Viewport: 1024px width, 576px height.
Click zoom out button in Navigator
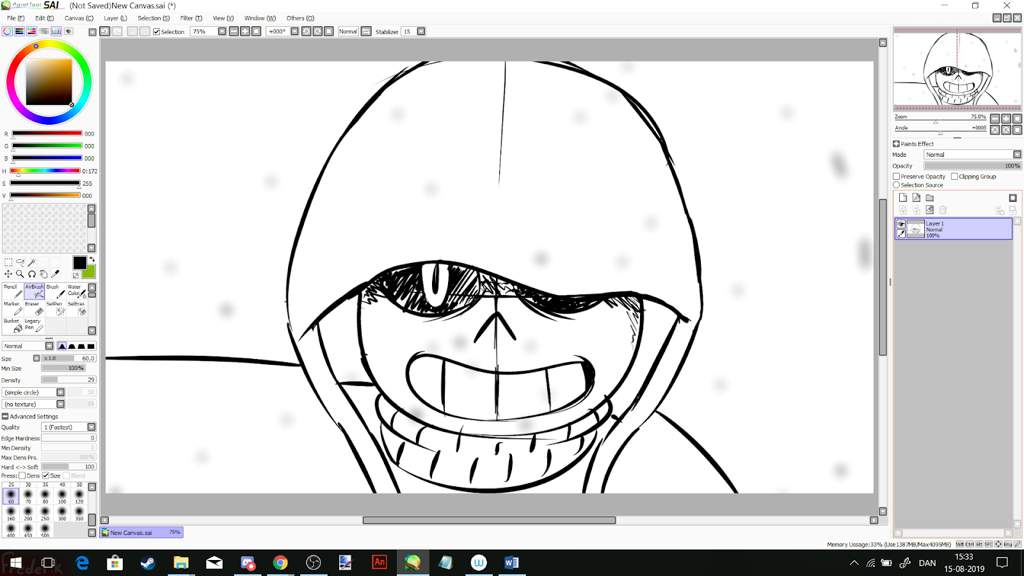point(995,118)
